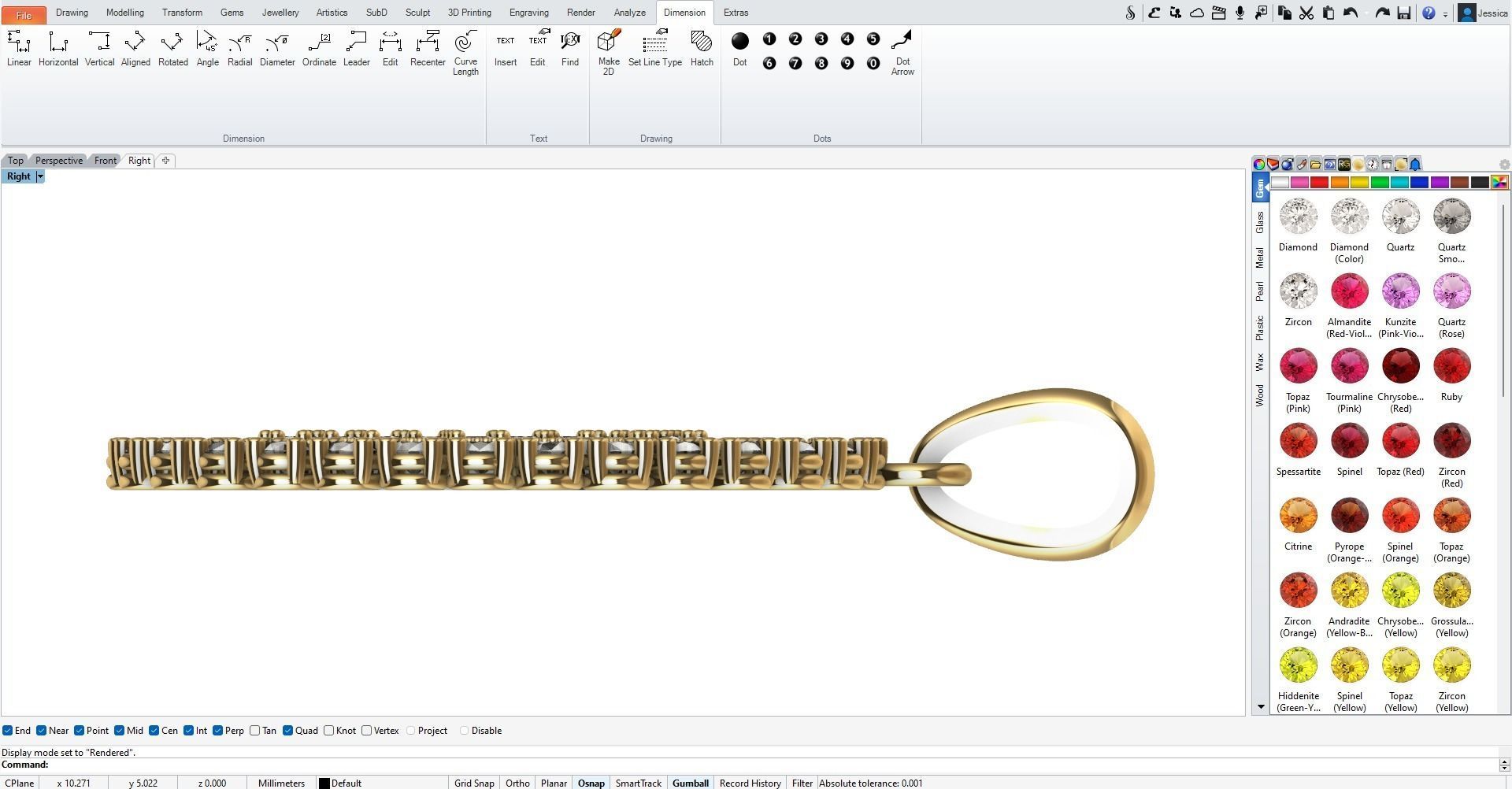Select the Horizontal dimension tool
The image size is (1512, 789).
58,49
